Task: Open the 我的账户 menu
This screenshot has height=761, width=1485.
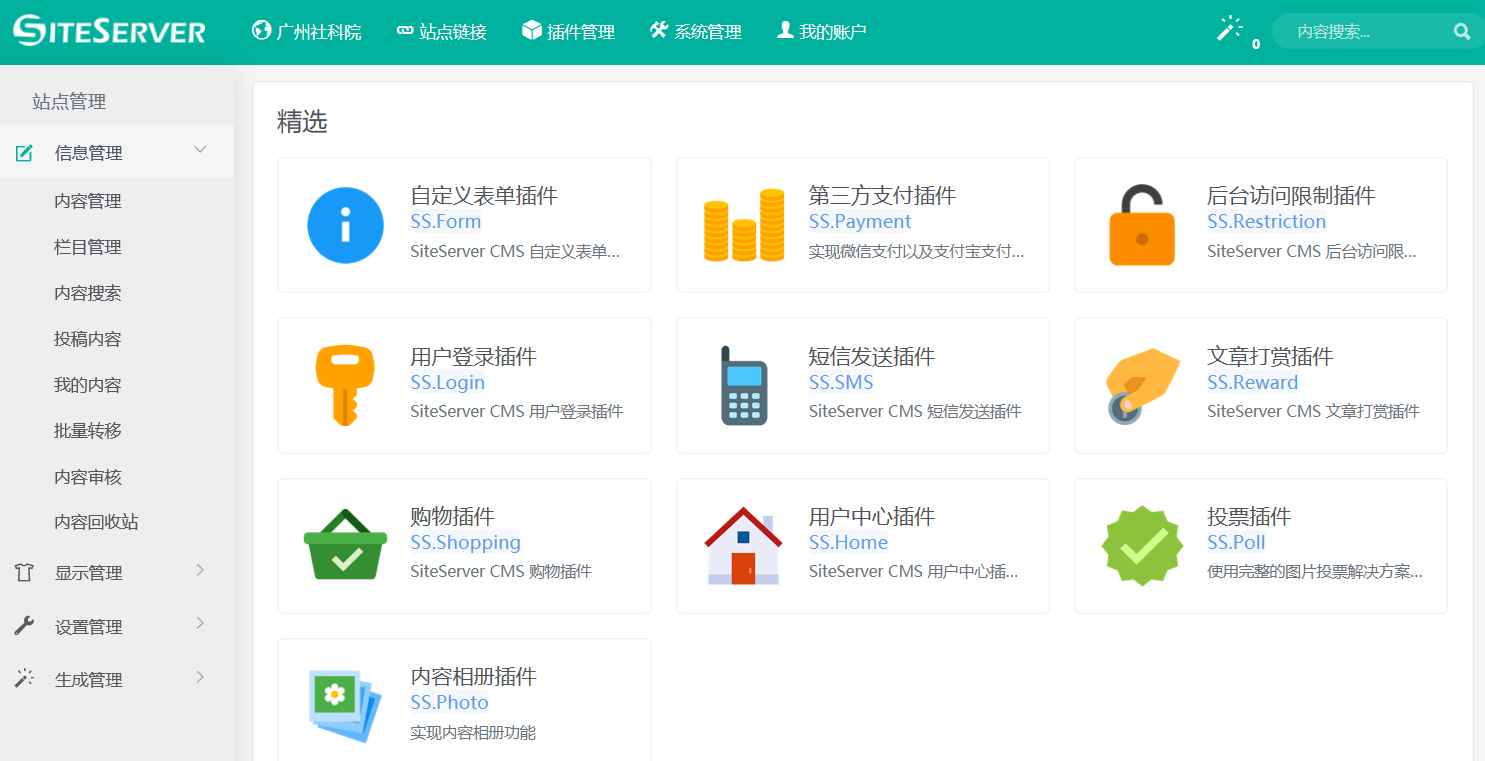Action: point(821,32)
